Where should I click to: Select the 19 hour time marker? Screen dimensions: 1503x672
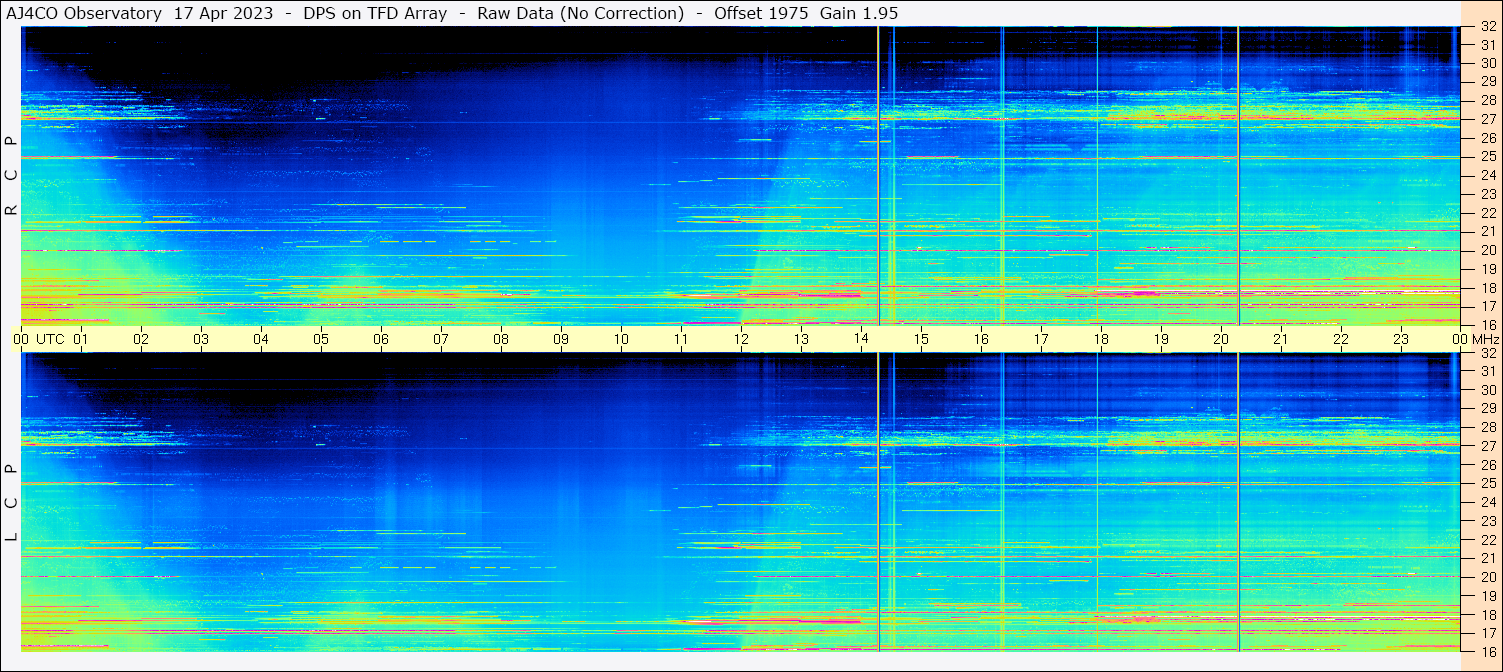[1161, 339]
